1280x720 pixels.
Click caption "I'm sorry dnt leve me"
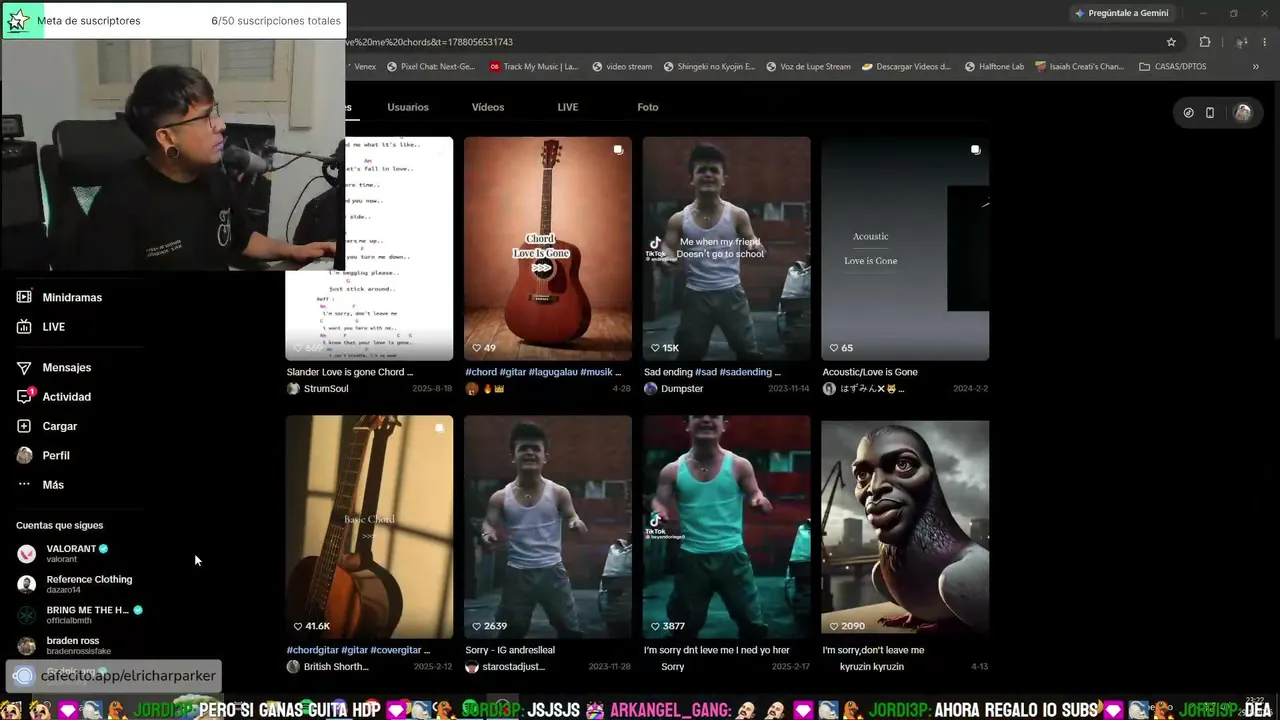click(716, 650)
